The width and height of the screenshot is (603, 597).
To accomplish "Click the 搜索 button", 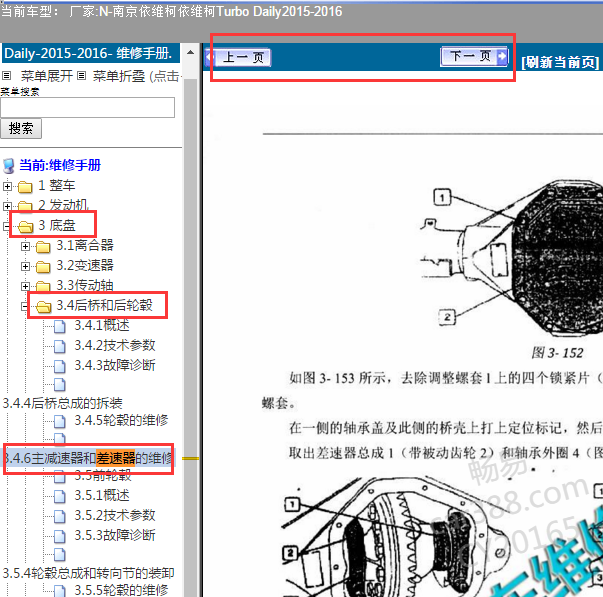I will (x=21, y=128).
